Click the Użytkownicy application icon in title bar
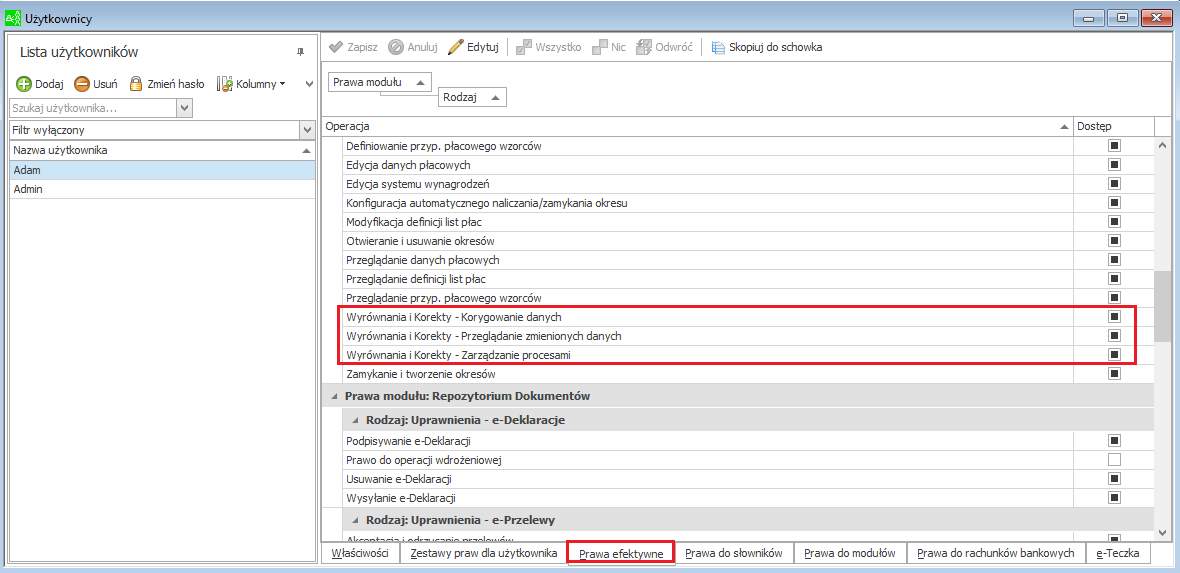 point(13,17)
